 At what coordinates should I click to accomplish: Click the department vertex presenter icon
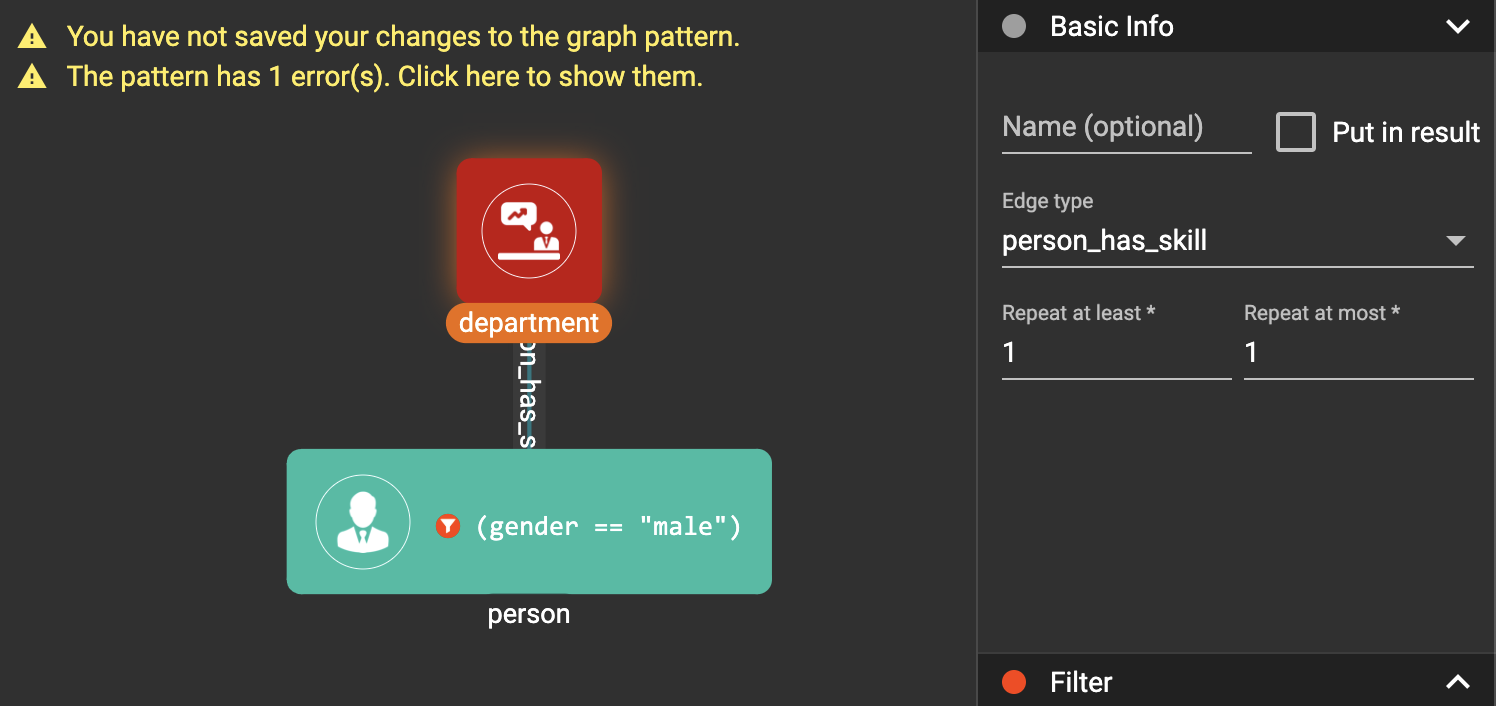click(529, 230)
